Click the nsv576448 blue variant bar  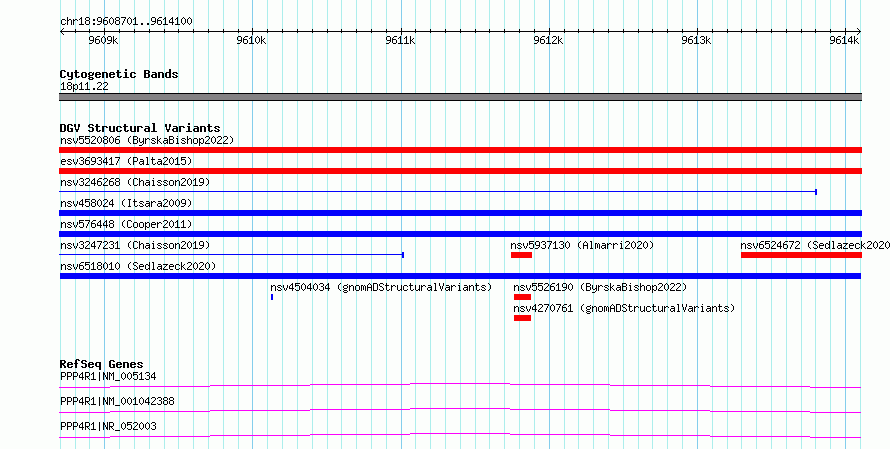[x=460, y=234]
